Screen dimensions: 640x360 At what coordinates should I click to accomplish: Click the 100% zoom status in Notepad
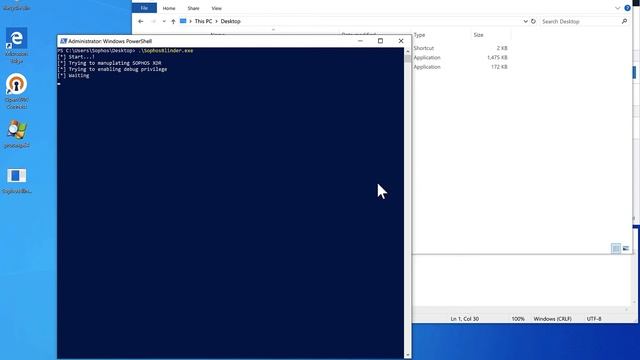point(518,319)
